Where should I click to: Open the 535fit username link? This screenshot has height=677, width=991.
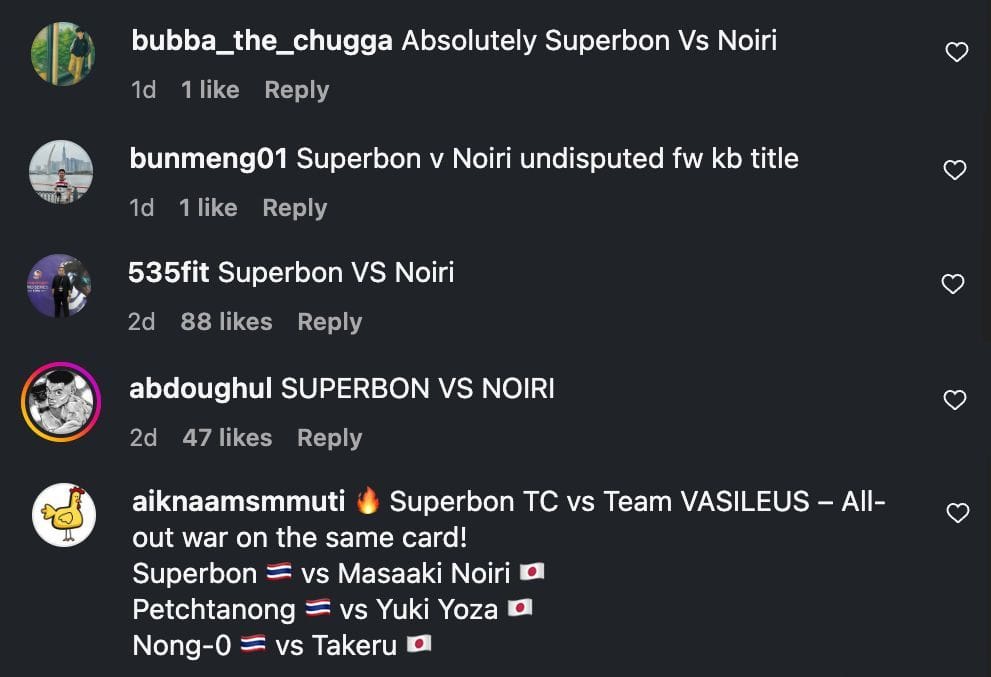(168, 272)
